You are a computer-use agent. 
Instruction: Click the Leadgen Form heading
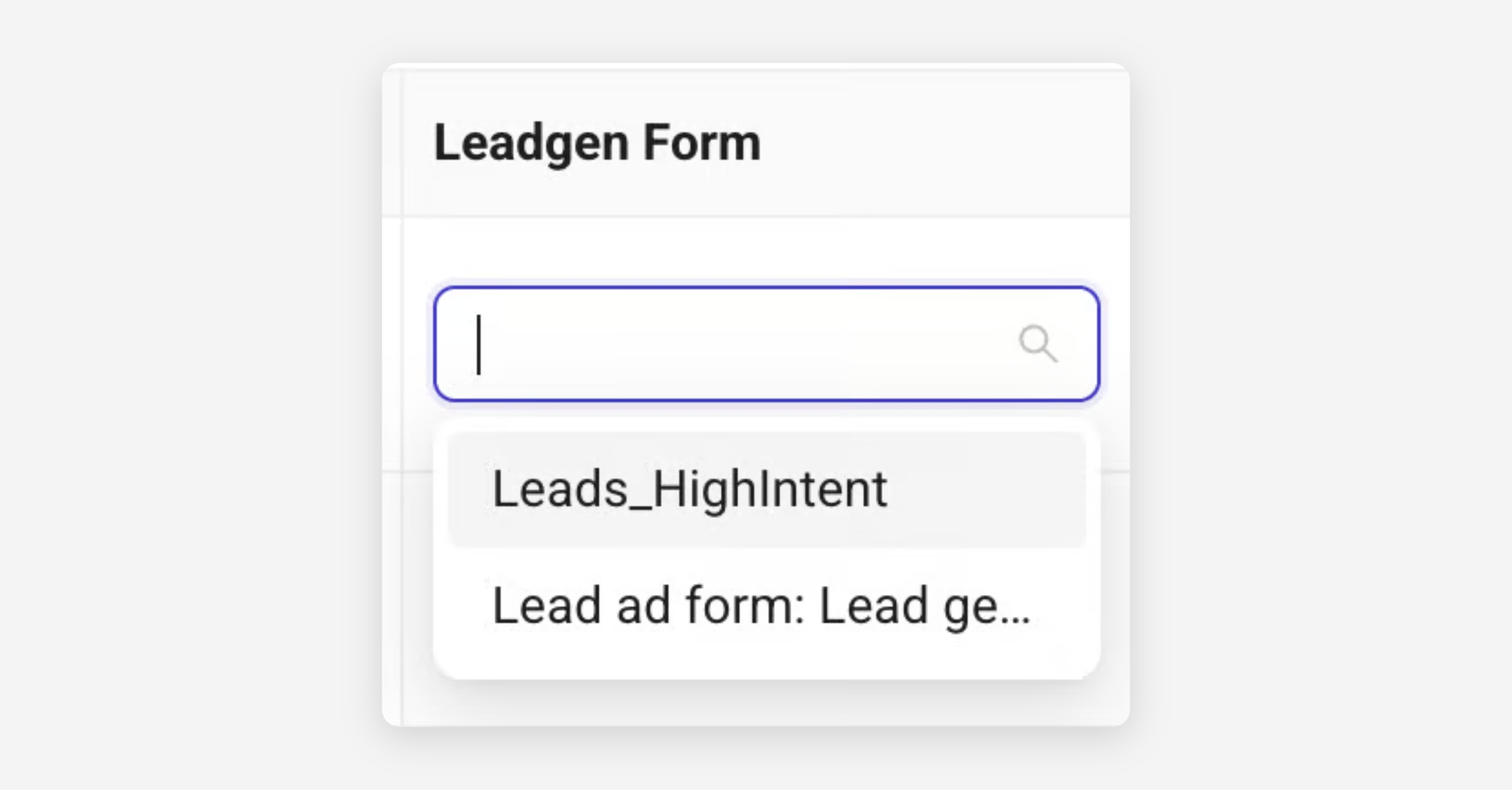(597, 143)
